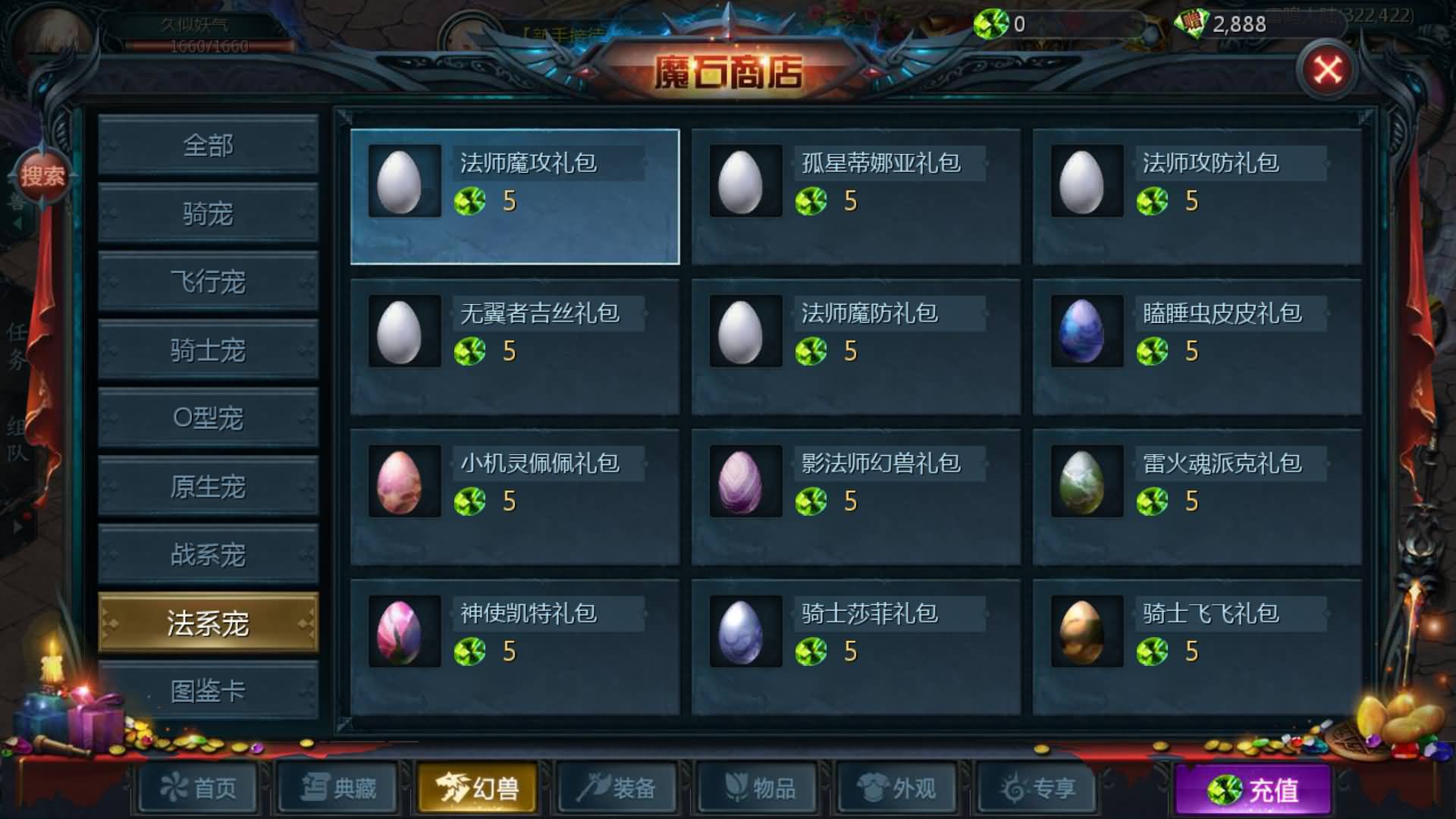The width and height of the screenshot is (1456, 819).
Task: Close the 魔石商店 window
Action: (1328, 70)
